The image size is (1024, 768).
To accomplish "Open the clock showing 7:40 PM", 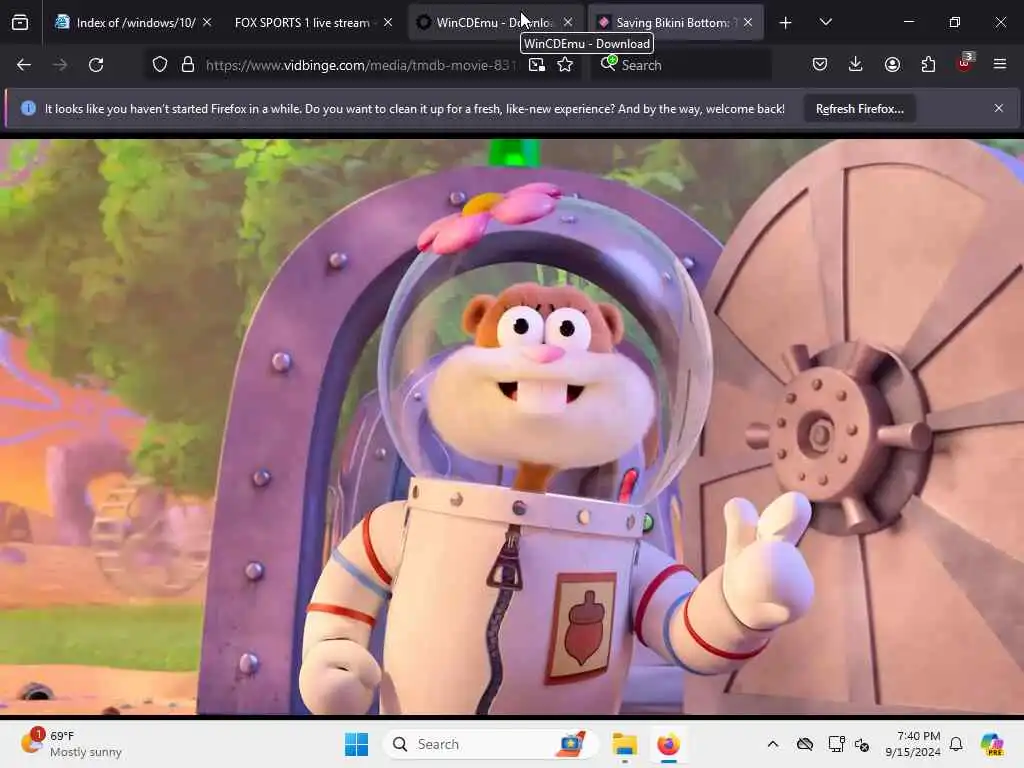I will click(913, 744).
